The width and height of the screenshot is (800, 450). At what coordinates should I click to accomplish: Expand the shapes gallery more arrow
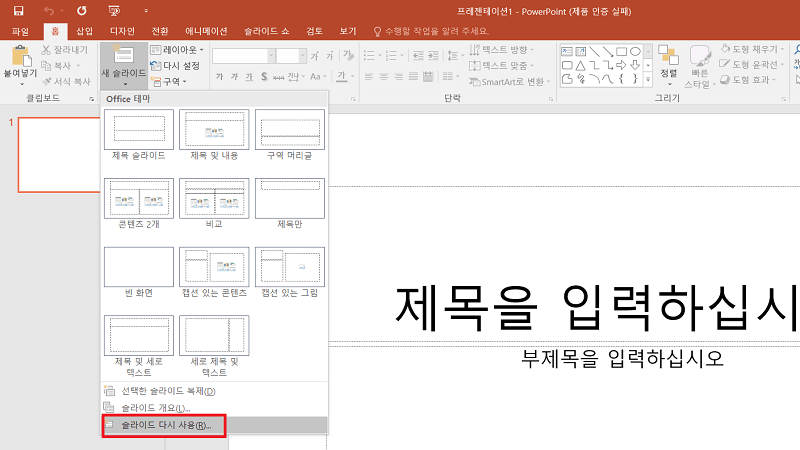[648, 79]
